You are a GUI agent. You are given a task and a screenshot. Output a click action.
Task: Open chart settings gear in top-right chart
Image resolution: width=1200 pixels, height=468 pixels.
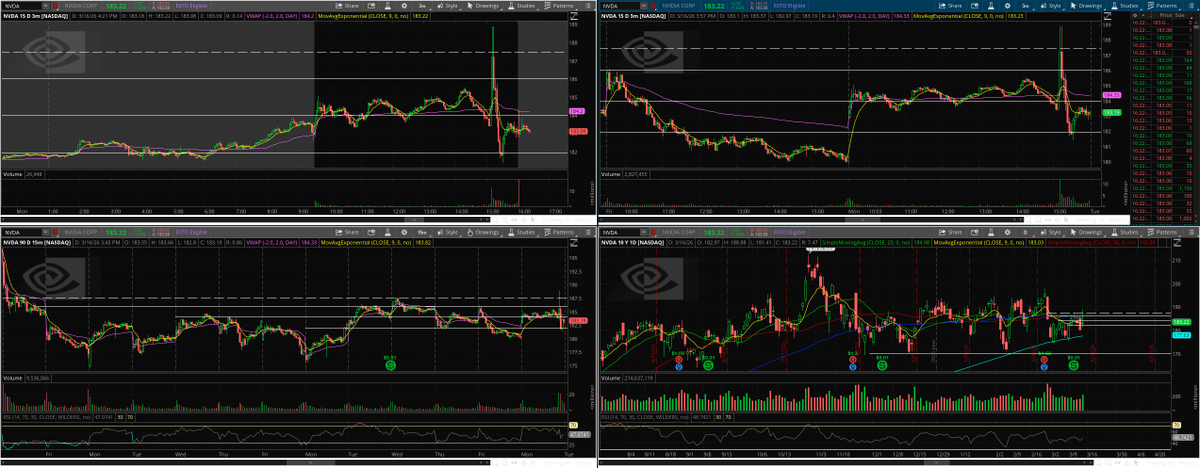pyautogui.click(x=1007, y=6)
